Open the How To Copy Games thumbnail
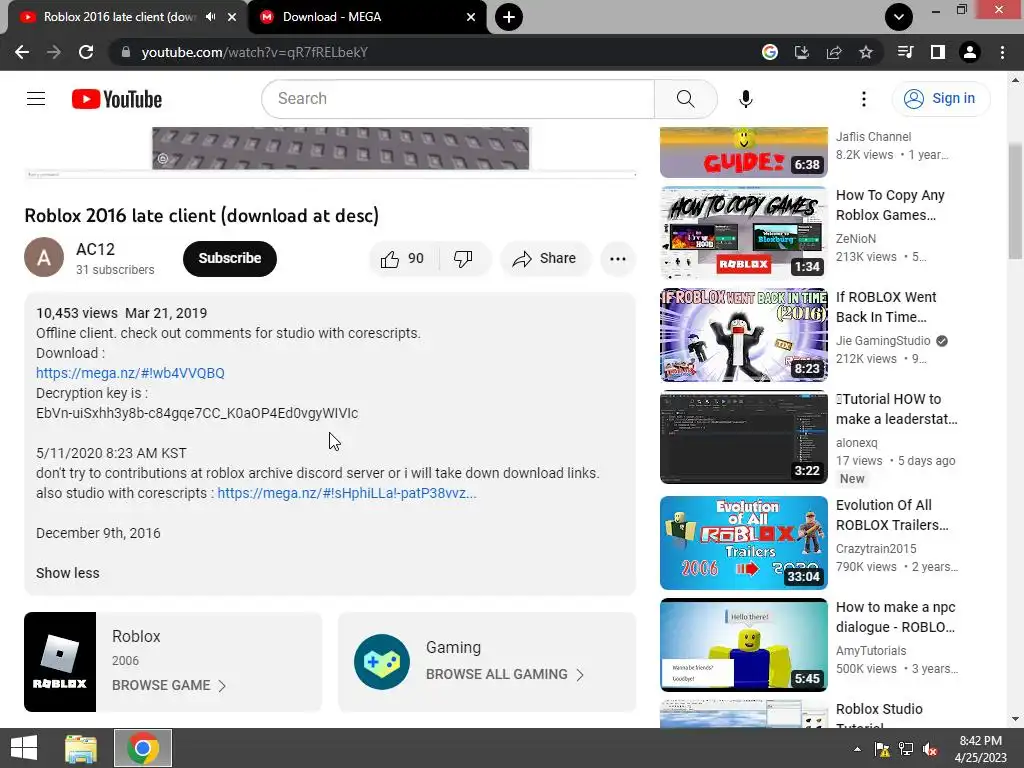The image size is (1024, 768). [743, 233]
